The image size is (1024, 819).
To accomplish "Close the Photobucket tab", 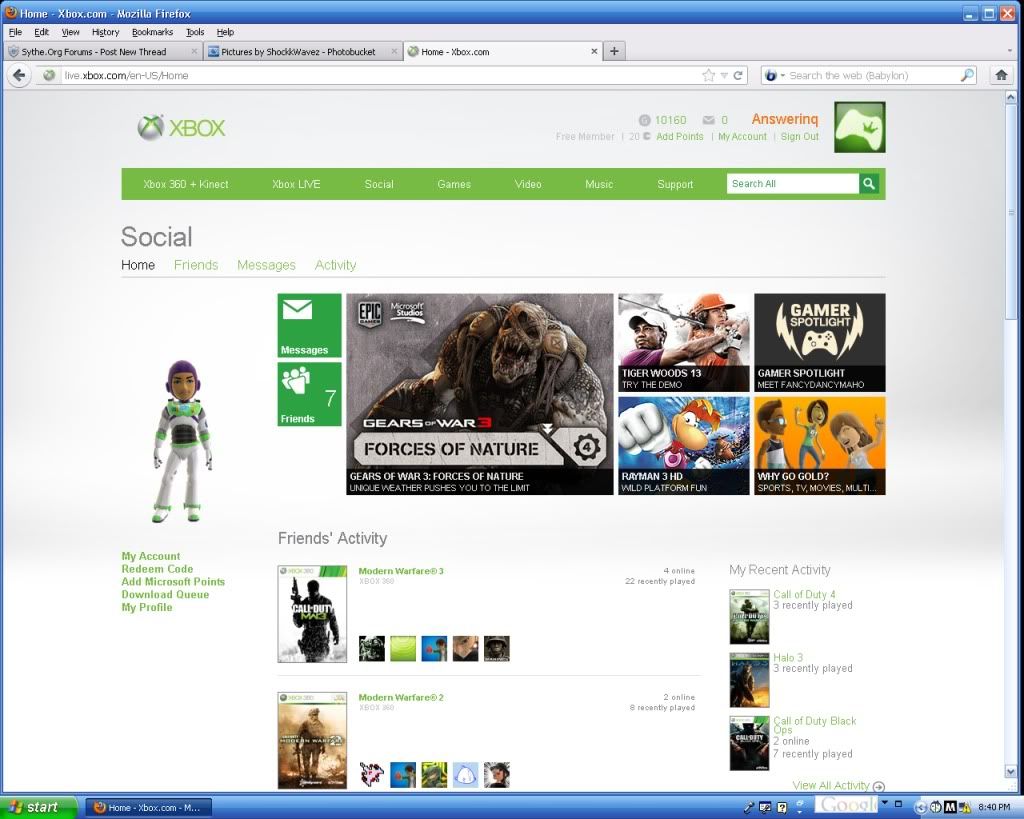I will click(x=394, y=52).
